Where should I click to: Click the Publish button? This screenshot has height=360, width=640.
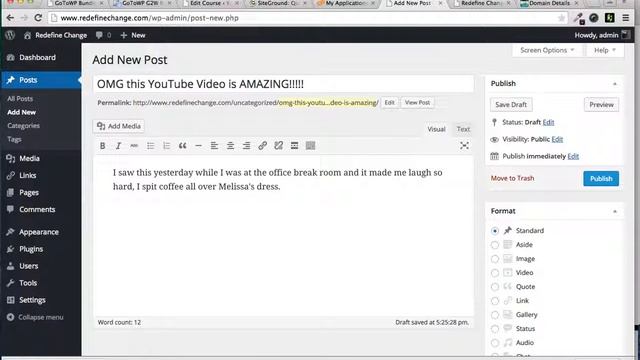[x=601, y=178]
